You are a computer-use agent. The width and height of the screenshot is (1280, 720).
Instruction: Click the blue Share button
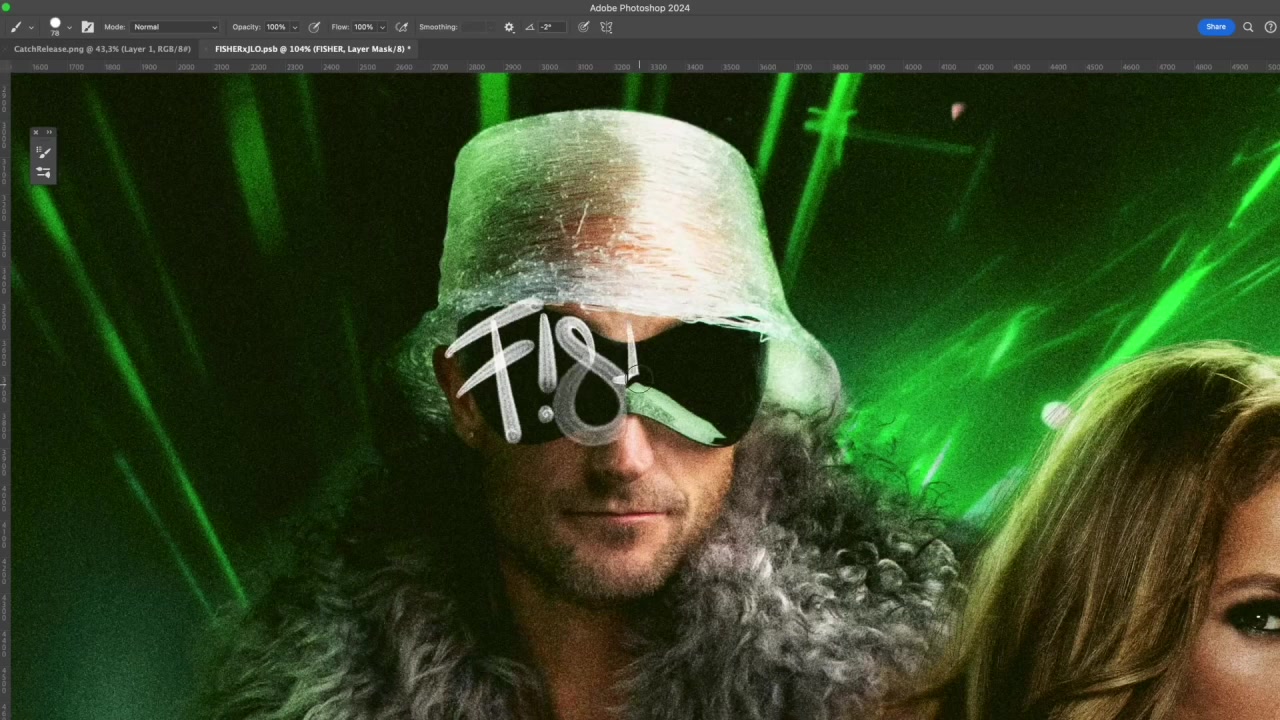pyautogui.click(x=1216, y=27)
